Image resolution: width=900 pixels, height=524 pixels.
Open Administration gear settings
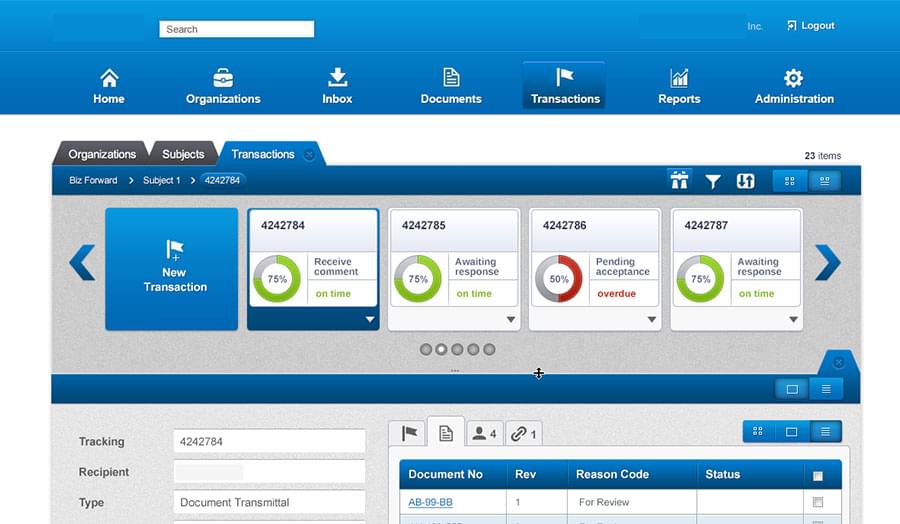794,87
